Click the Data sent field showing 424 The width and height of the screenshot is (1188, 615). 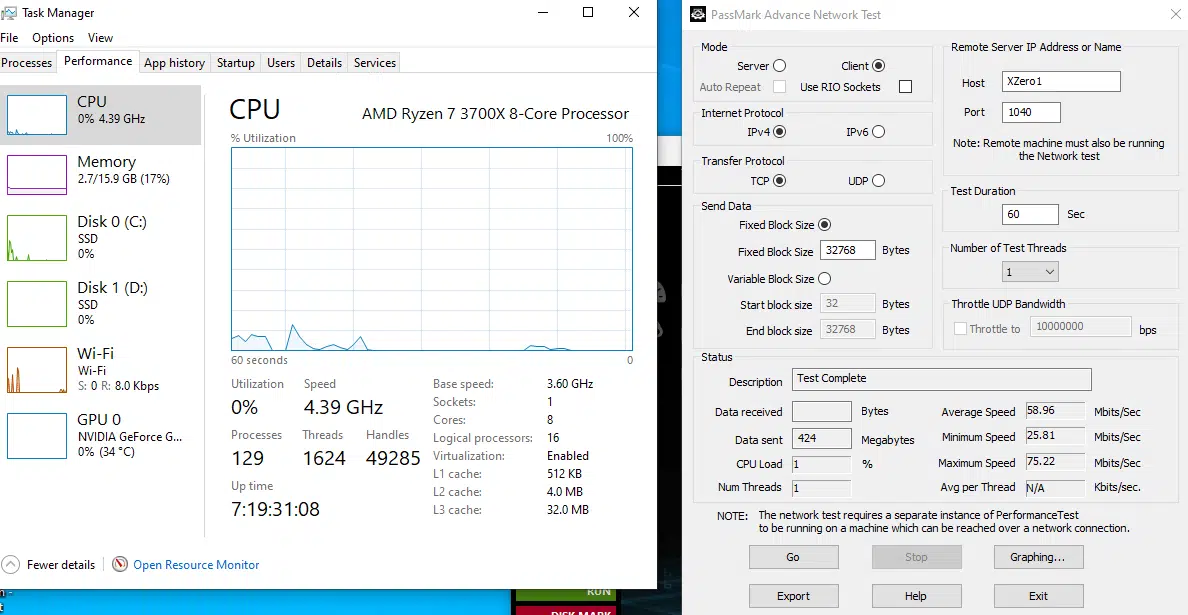coord(822,439)
